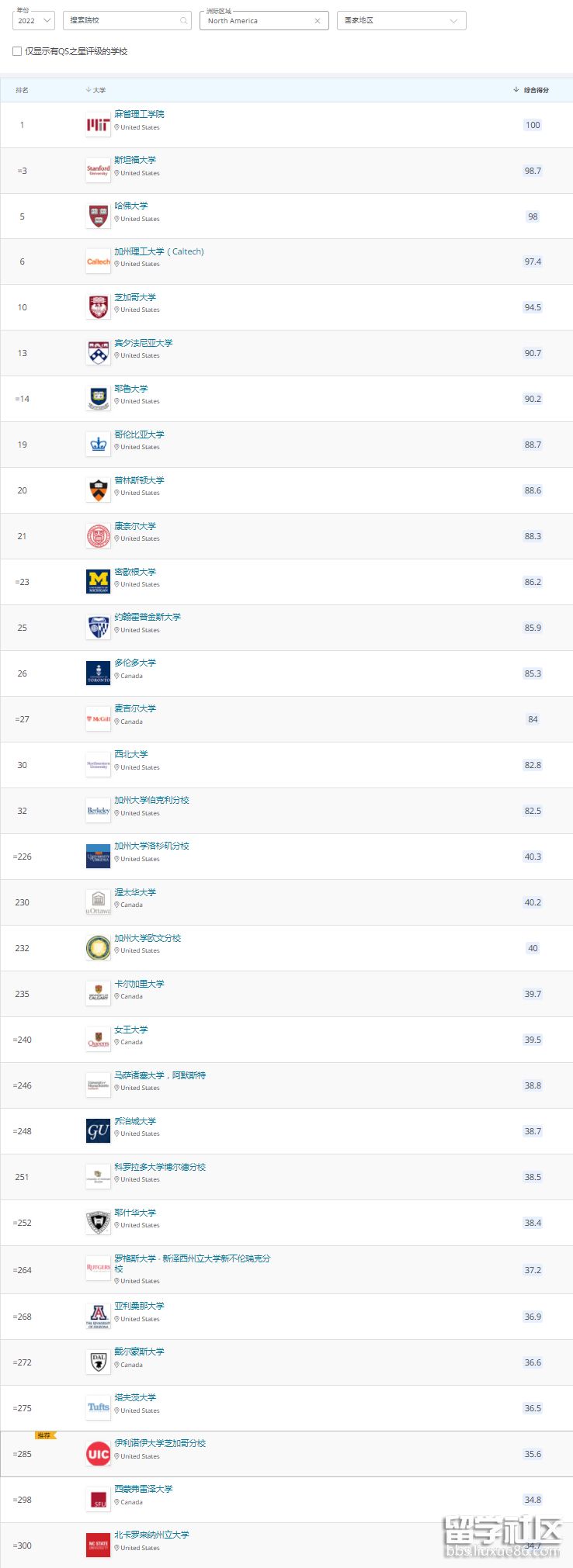Open the 麻省理工学院 university link

[x=139, y=114]
